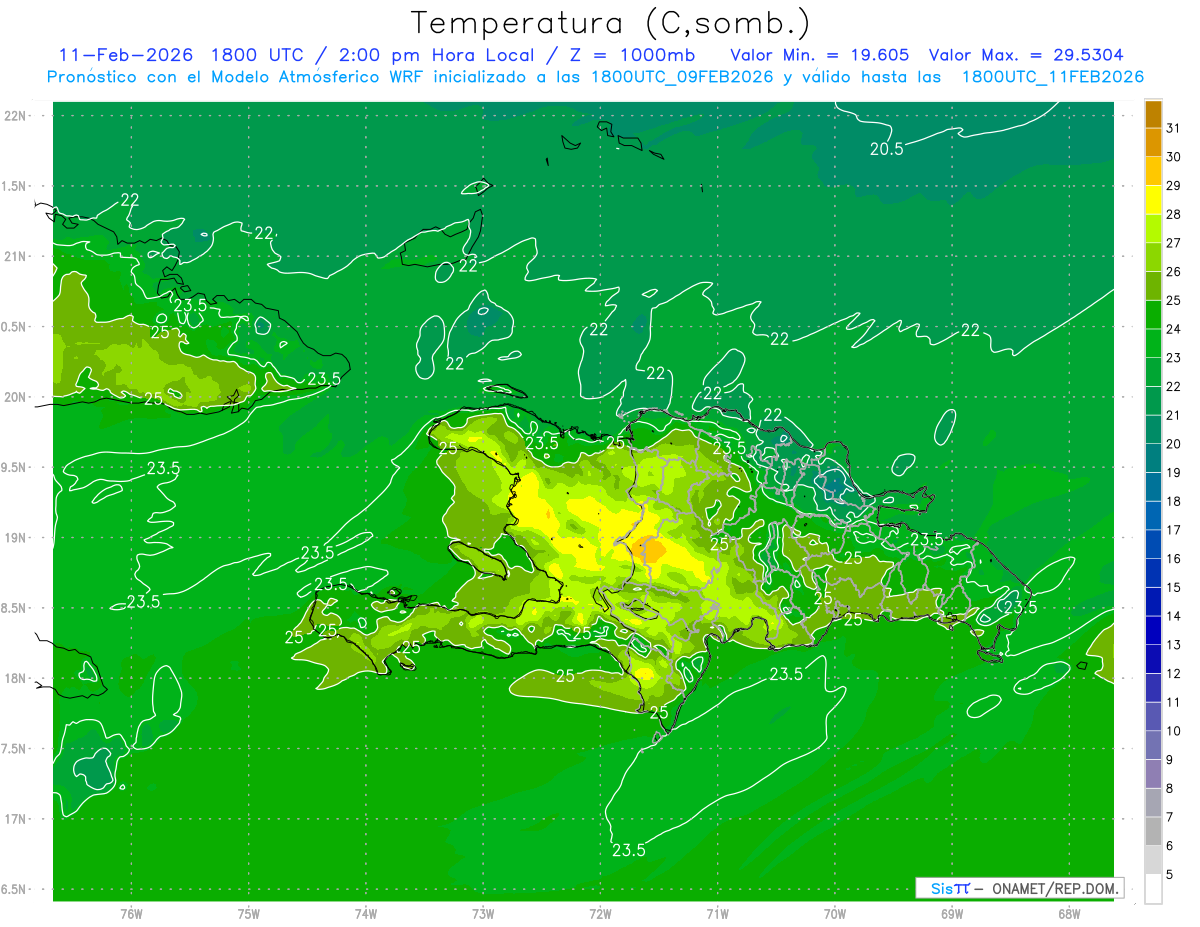Click the '31' value on the color scale
1200x927 pixels.
[1174, 128]
